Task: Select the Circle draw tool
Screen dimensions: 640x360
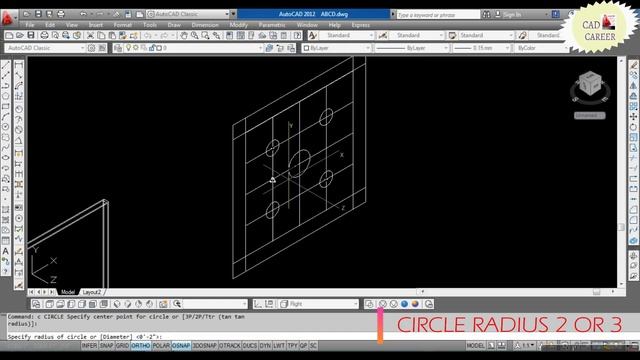Action: pyautogui.click(x=6, y=127)
